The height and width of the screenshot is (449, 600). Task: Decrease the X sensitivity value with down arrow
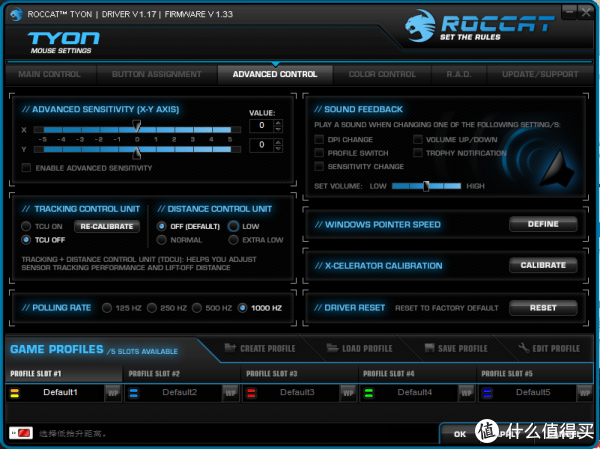(x=278, y=129)
